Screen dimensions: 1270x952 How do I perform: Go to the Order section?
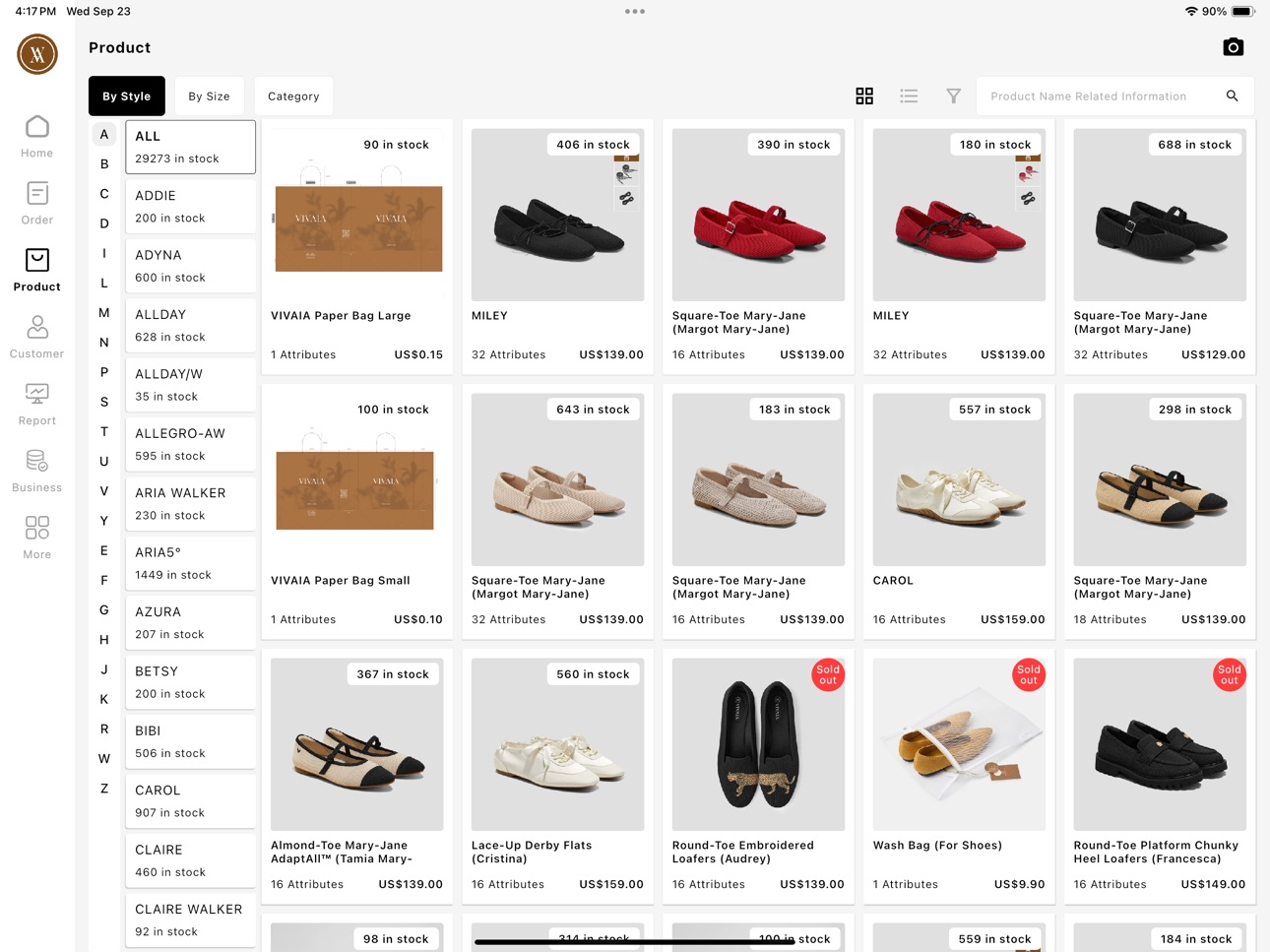pos(37,204)
